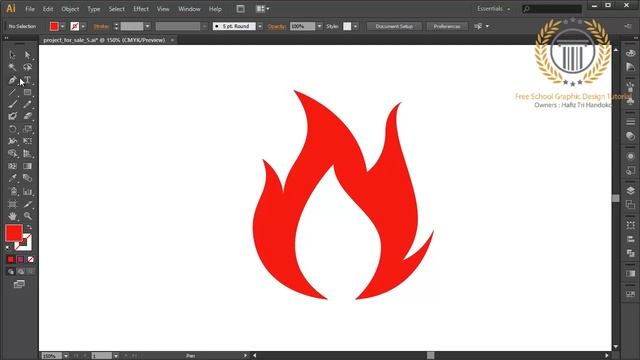Select the Artboard tool

point(12,204)
